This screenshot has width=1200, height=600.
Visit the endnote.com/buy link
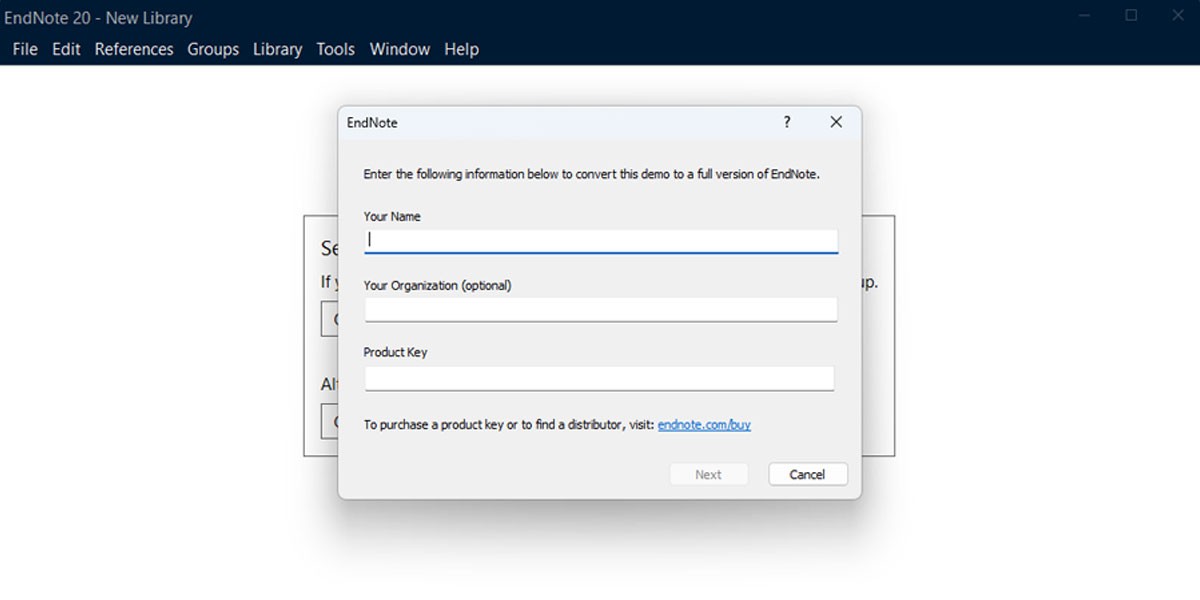(704, 424)
